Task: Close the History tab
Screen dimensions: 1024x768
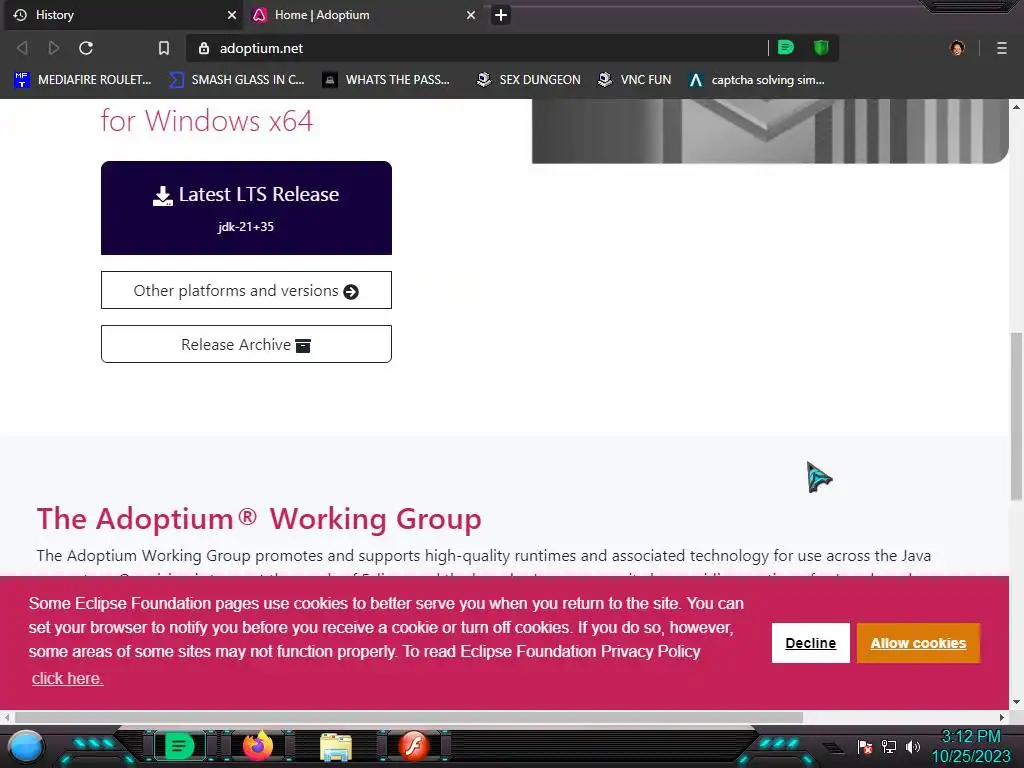Action: tap(232, 15)
